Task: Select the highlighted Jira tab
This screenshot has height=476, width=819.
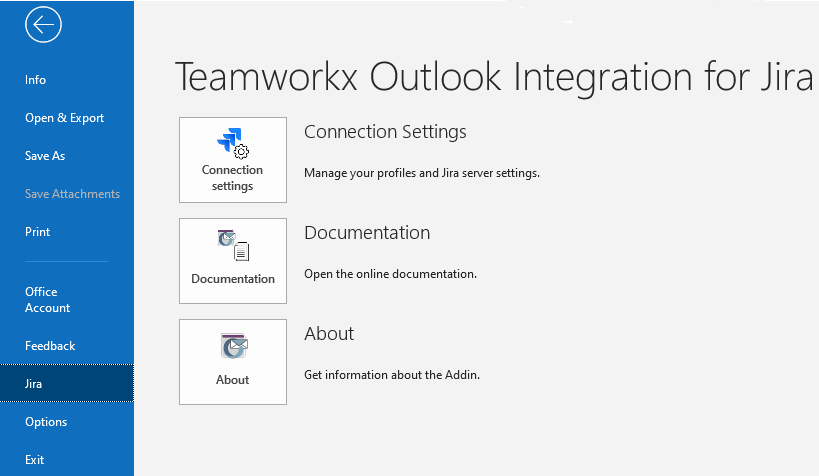Action: pos(34,384)
